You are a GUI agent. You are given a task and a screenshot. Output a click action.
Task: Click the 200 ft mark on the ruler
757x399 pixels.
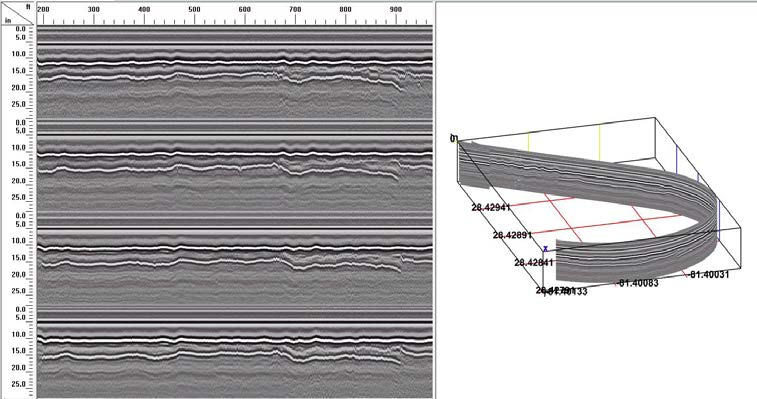pos(43,10)
